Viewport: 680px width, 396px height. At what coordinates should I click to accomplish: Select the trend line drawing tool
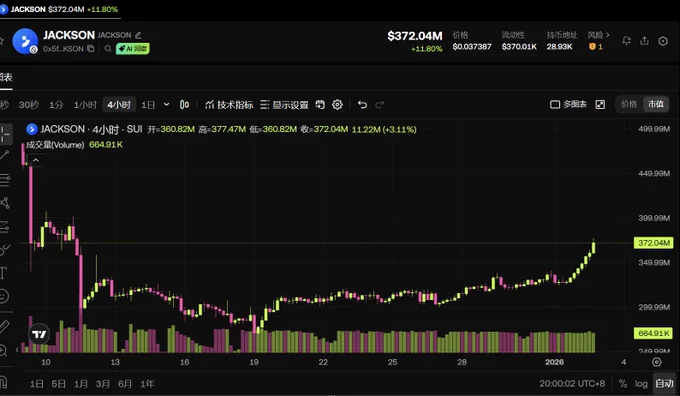4,155
